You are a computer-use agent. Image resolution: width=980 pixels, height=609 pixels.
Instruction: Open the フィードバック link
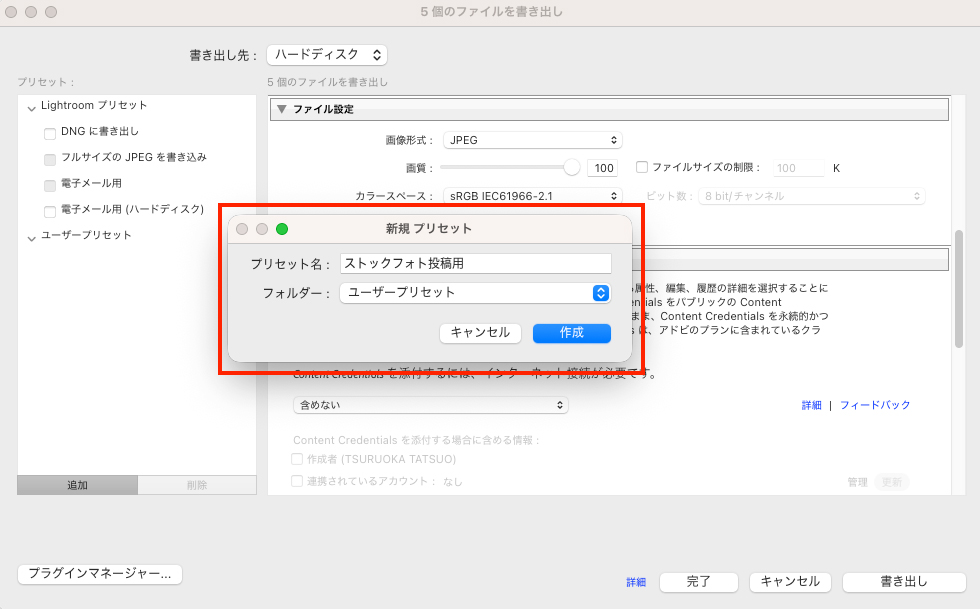(875, 405)
